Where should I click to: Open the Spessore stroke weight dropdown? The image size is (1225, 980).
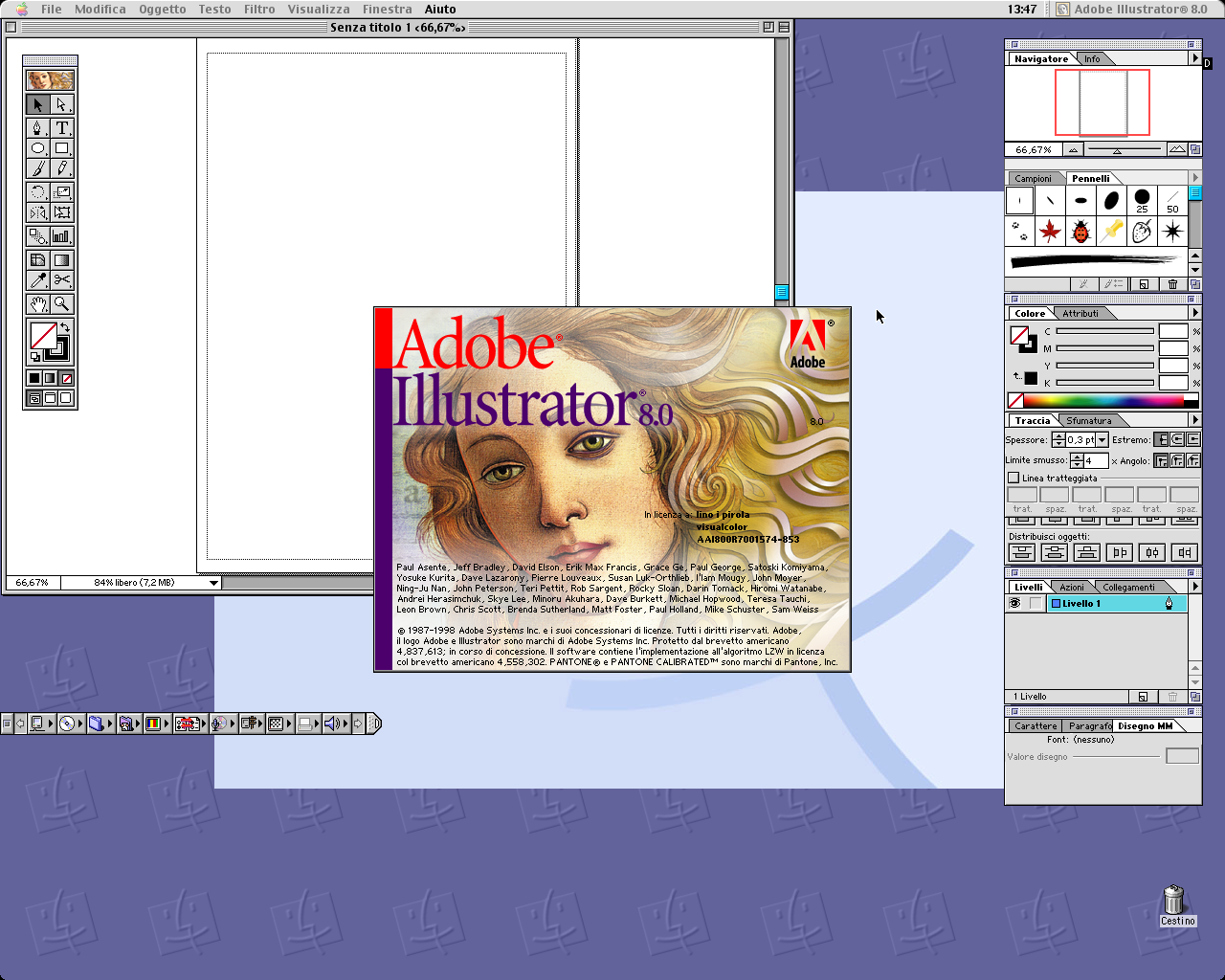(1102, 440)
